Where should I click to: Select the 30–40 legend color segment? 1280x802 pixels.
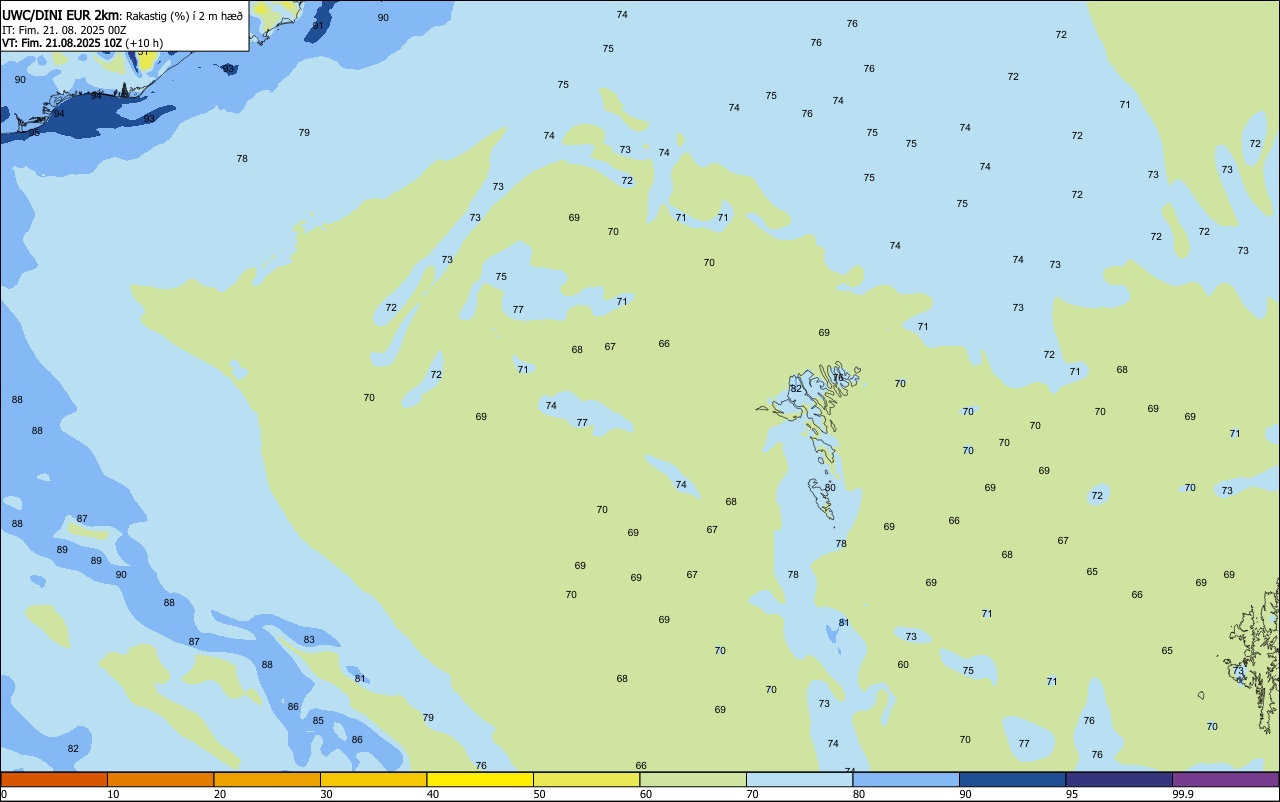pyautogui.click(x=373, y=779)
